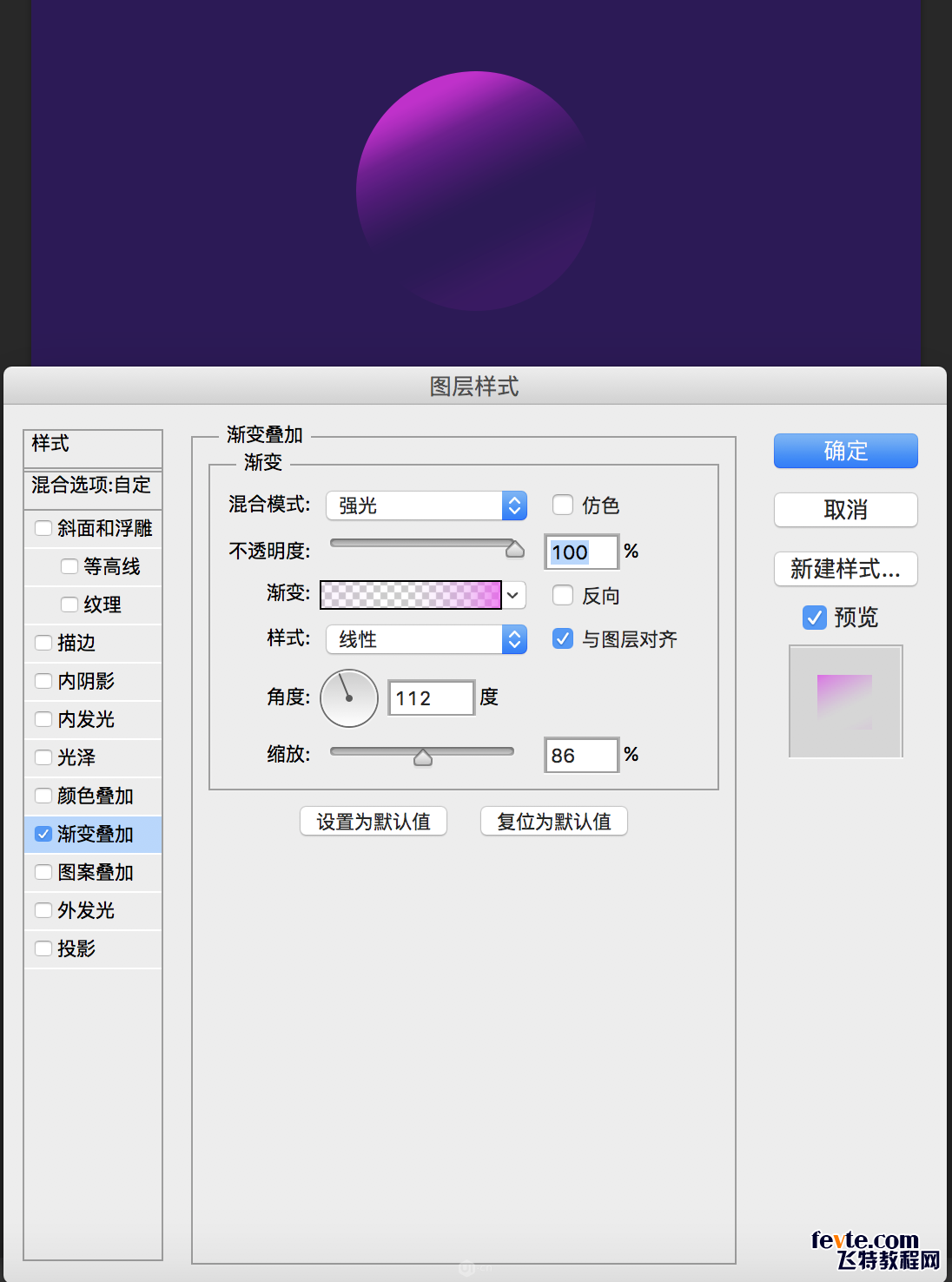Select 描边 row label in list
Viewport: 952px width, 1282px height.
(76, 643)
